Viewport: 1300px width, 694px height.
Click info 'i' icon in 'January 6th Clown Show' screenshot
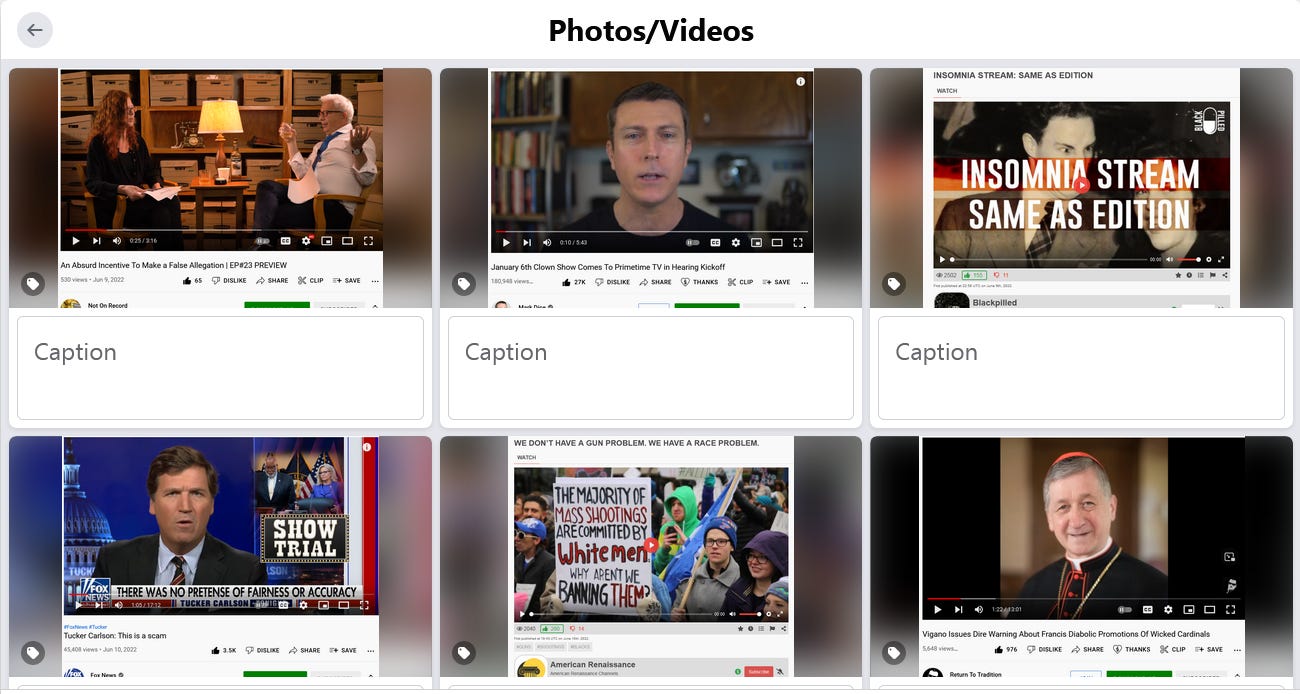pos(800,82)
